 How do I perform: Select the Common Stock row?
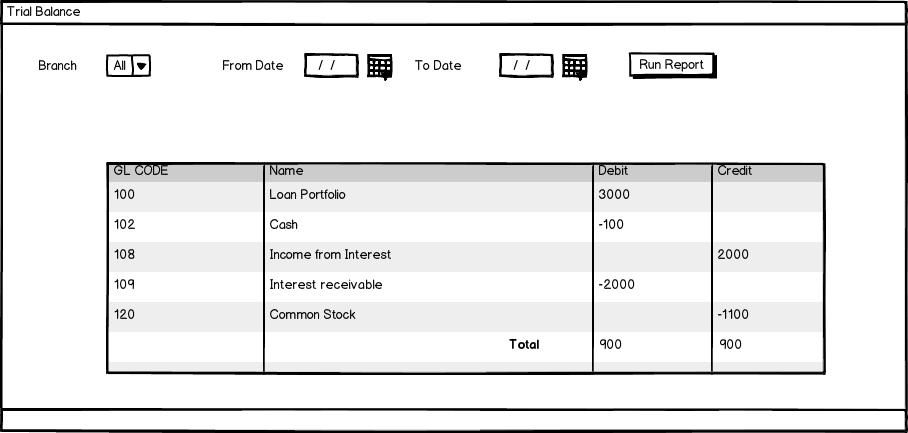312,315
